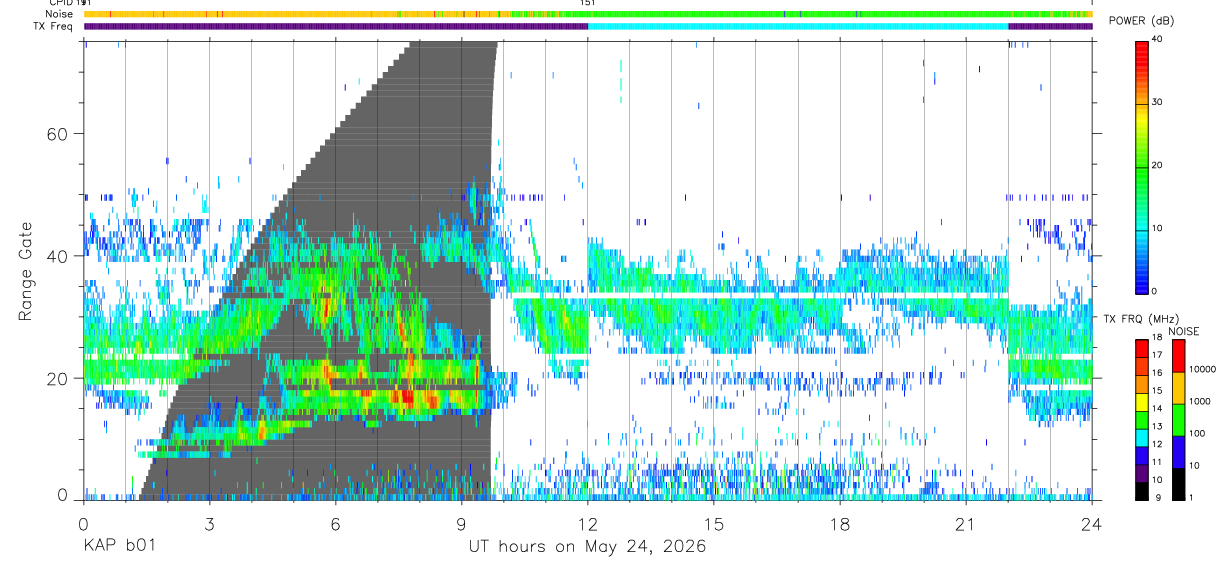
Task: Click the "KAP b01" radar beam label
Action: click(118, 547)
